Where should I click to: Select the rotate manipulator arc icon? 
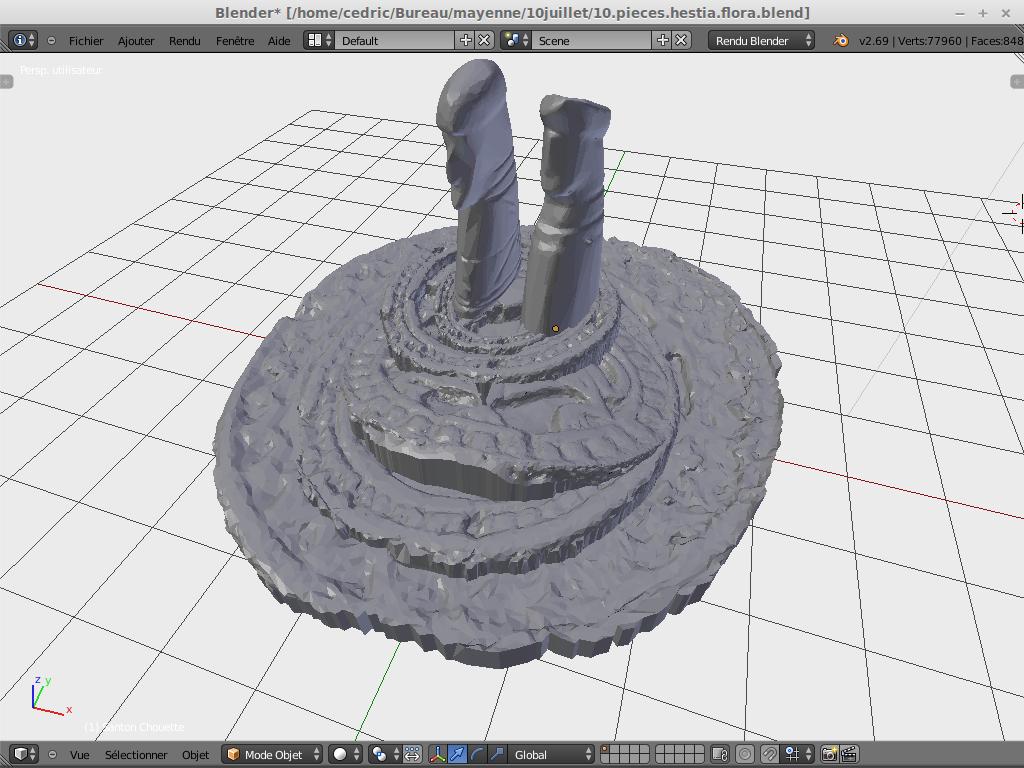477,754
